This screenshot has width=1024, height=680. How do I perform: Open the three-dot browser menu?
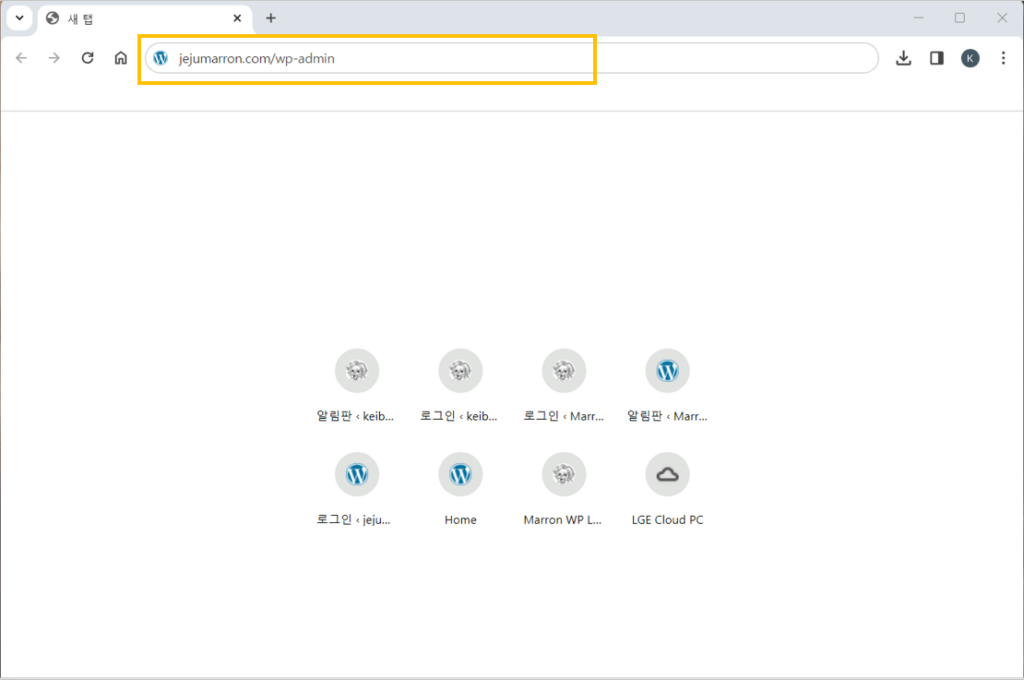click(x=1003, y=58)
